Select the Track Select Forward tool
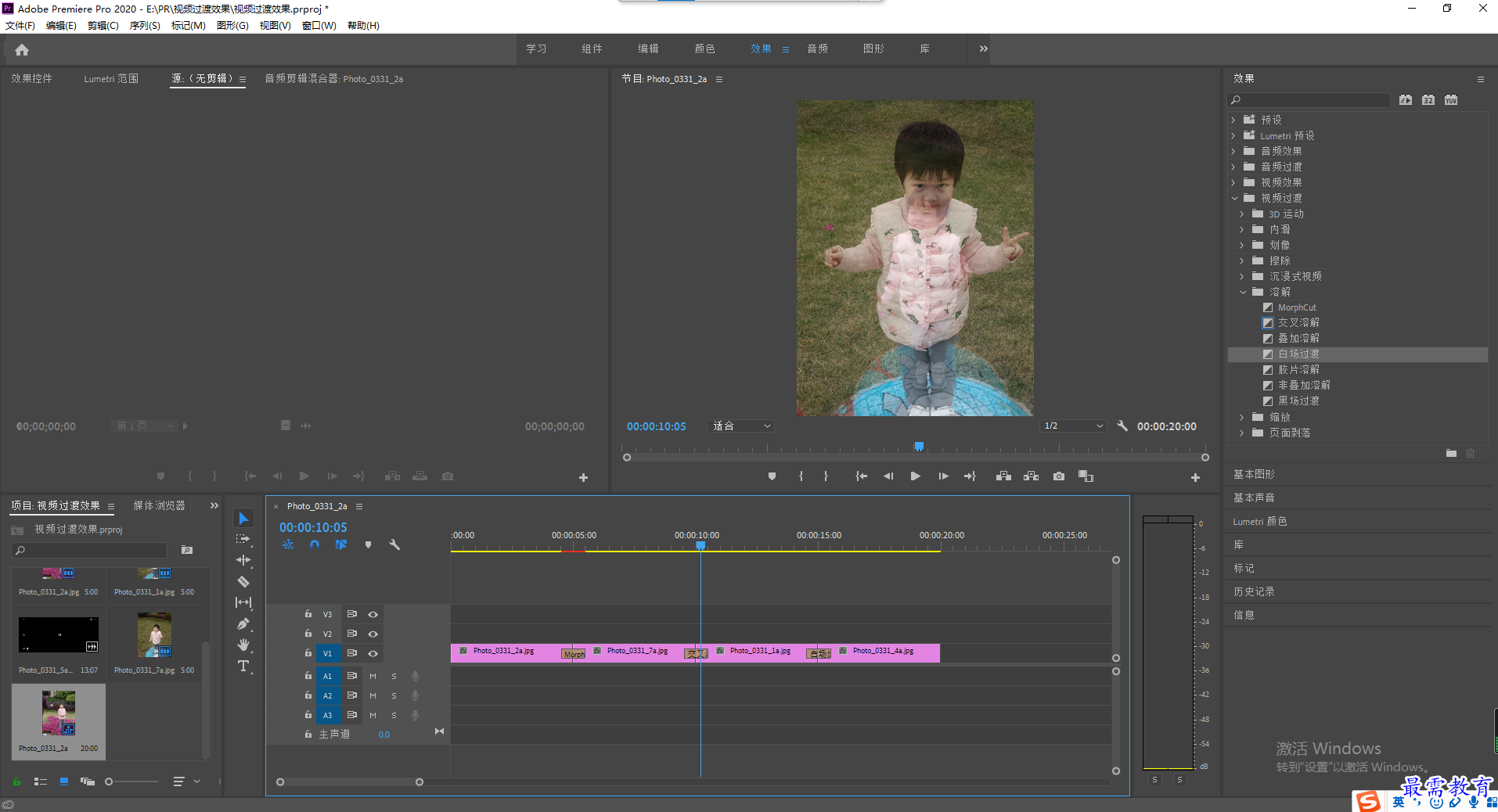Viewport: 1498px width, 812px height. (243, 540)
